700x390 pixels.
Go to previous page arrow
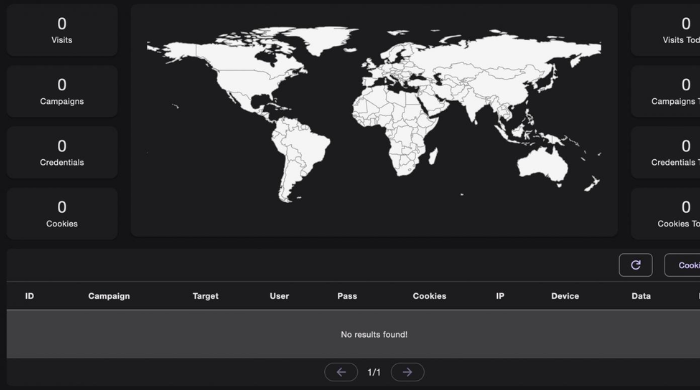click(341, 372)
